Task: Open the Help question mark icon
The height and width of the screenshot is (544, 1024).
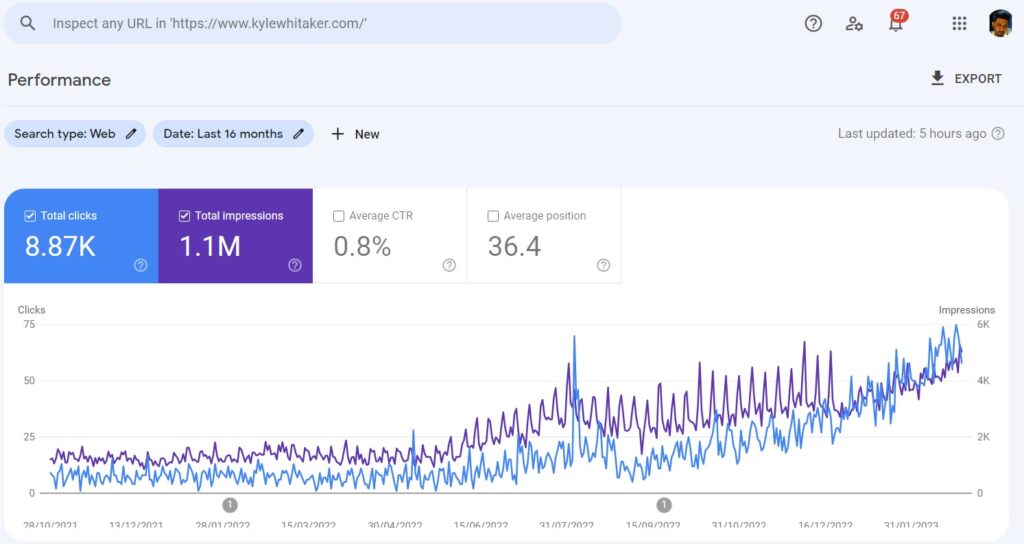Action: pyautogui.click(x=813, y=23)
